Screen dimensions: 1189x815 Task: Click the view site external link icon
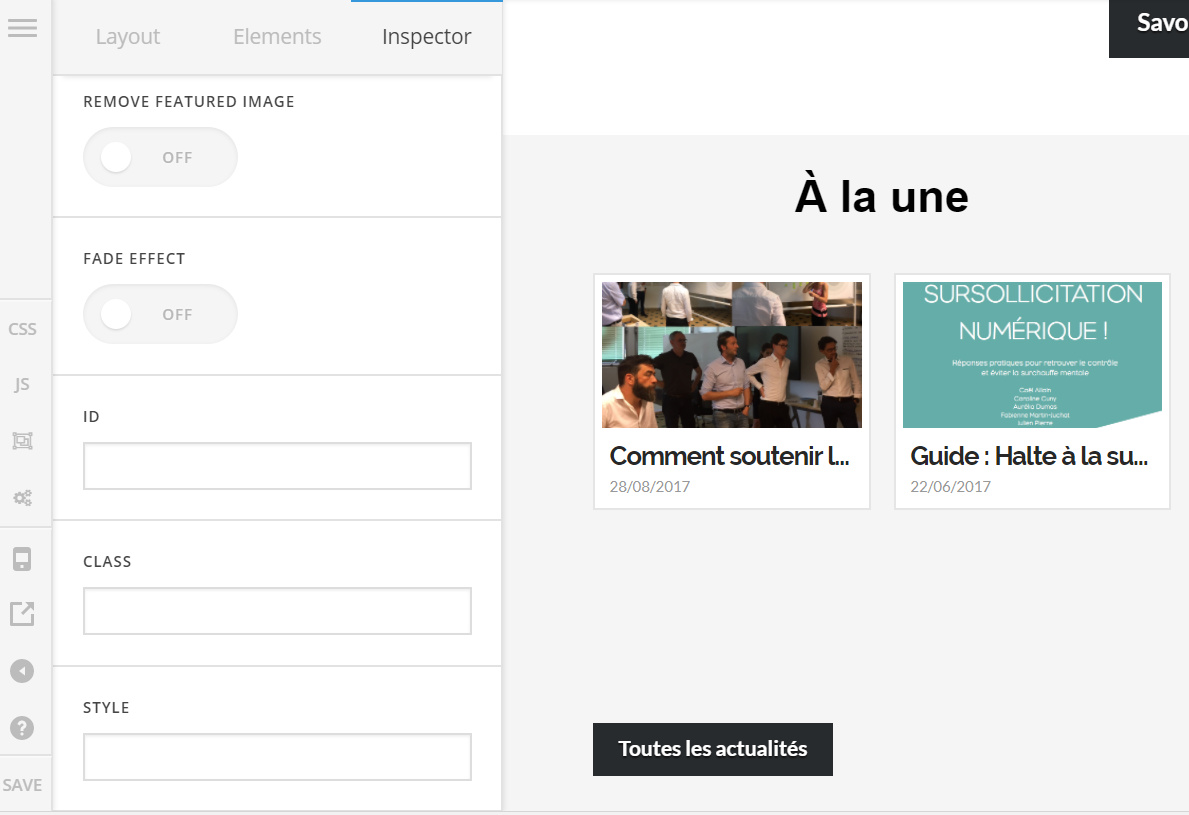pos(22,613)
